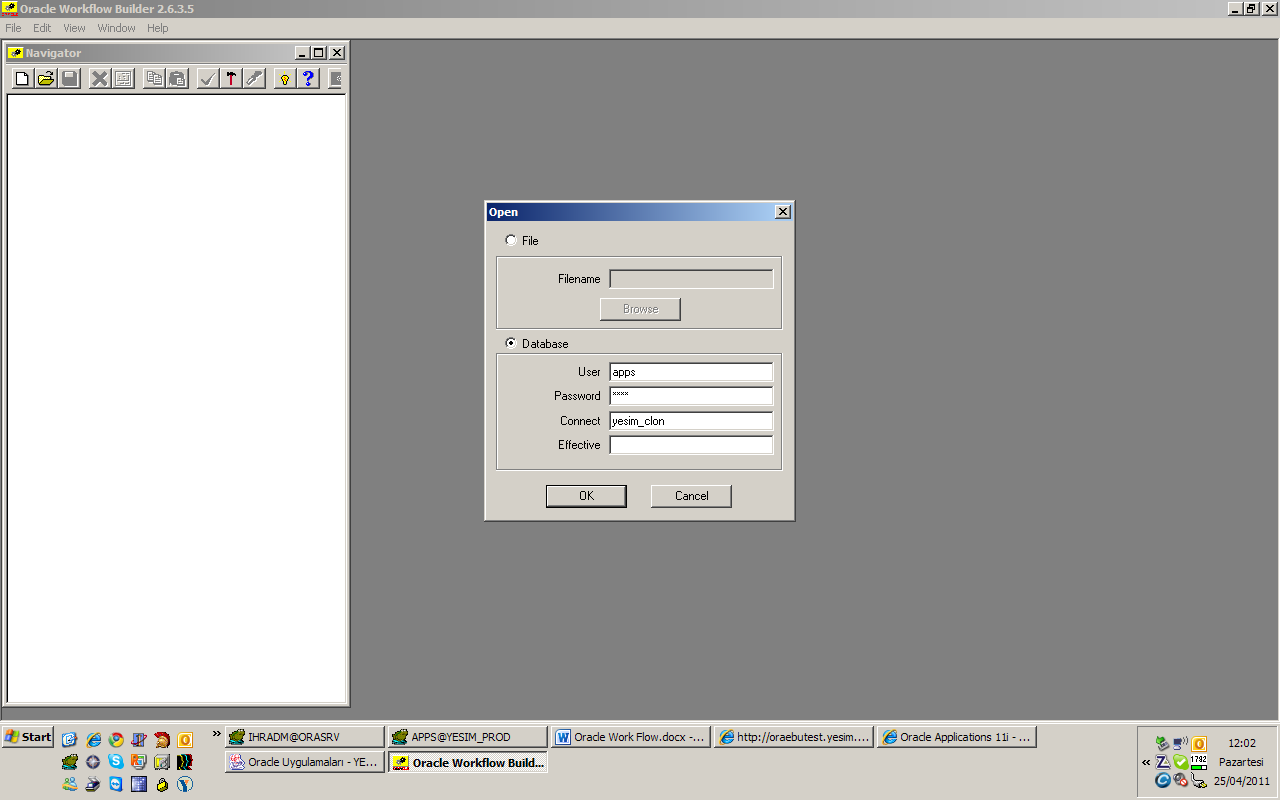This screenshot has height=800, width=1280.
Task: Switch to oraebutest.yesim browser taskbar item
Action: tap(794, 737)
